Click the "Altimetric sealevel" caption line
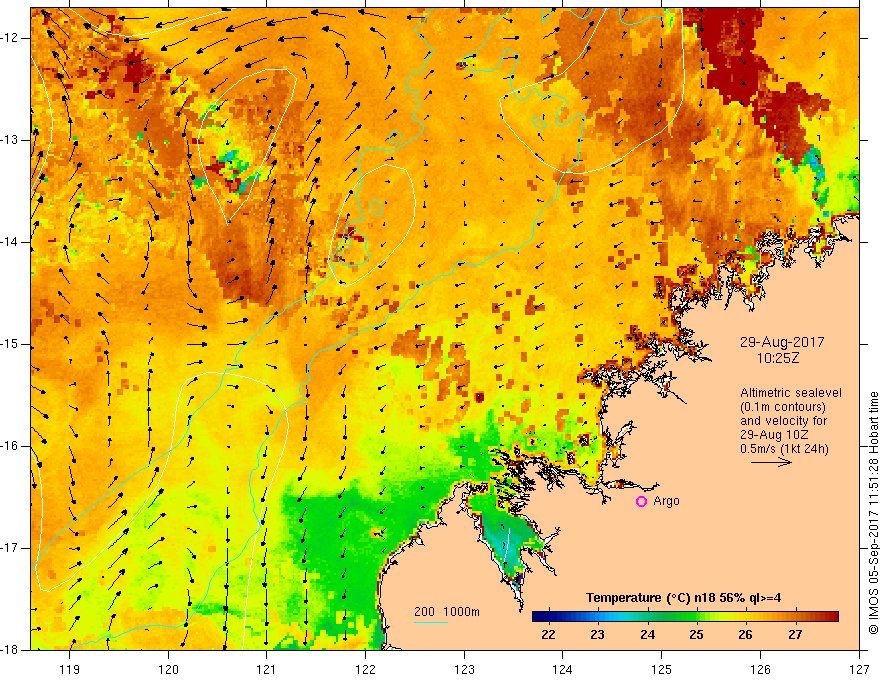 coord(791,393)
